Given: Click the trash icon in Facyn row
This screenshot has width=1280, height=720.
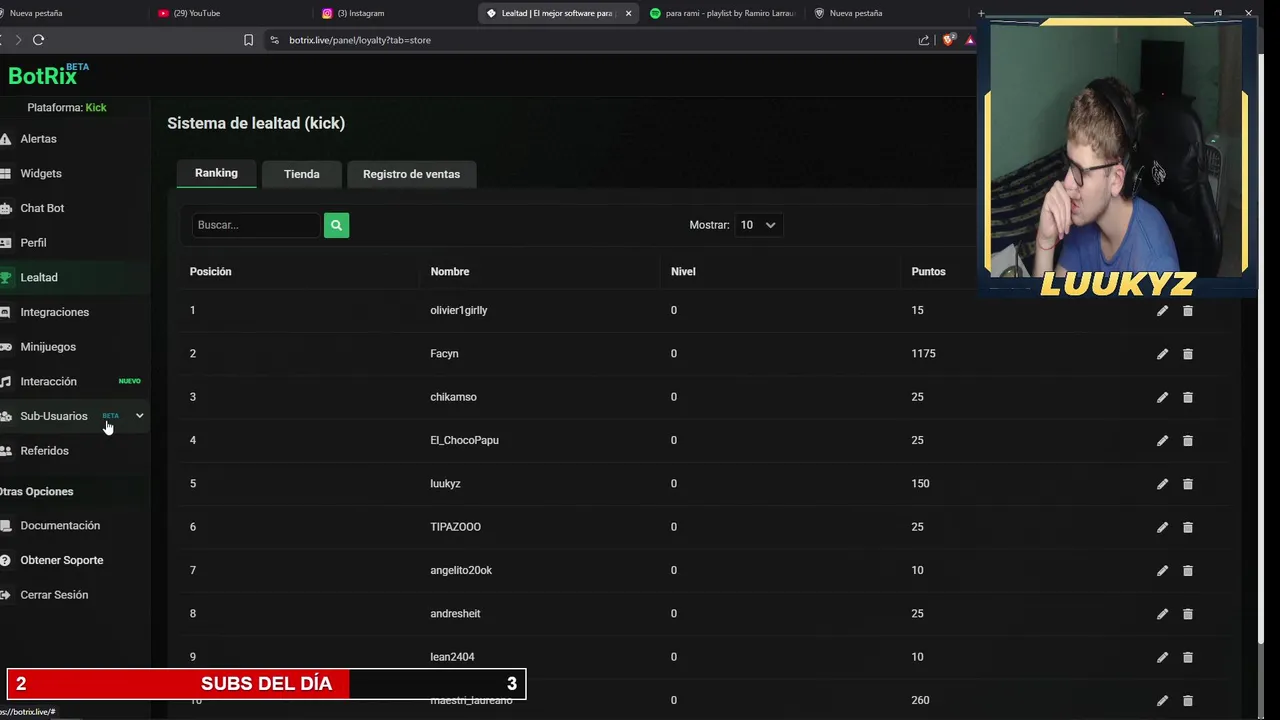Looking at the screenshot, I should 1188,354.
